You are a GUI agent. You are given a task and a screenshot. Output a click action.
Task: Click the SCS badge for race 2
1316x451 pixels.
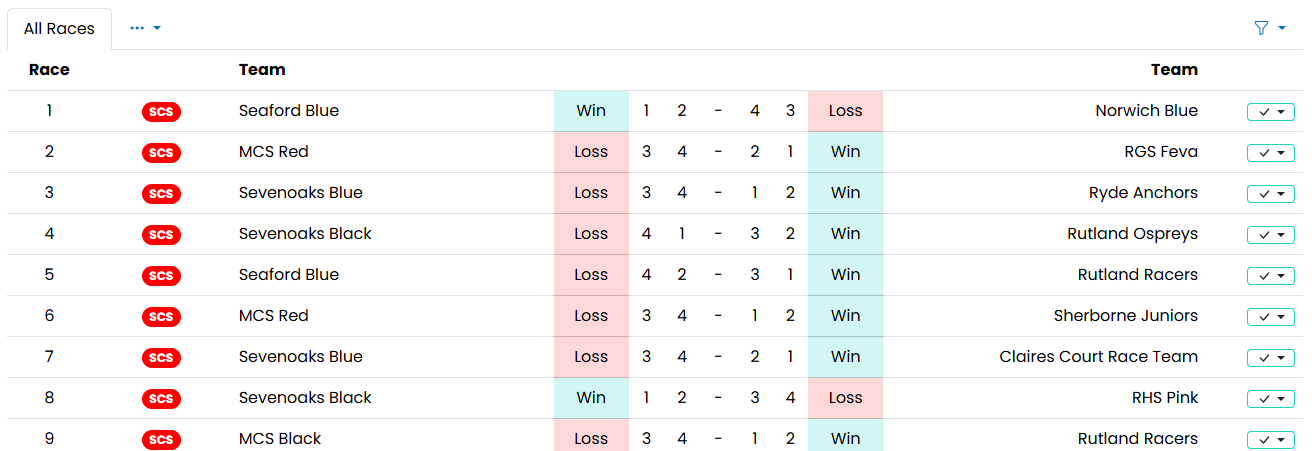point(161,153)
